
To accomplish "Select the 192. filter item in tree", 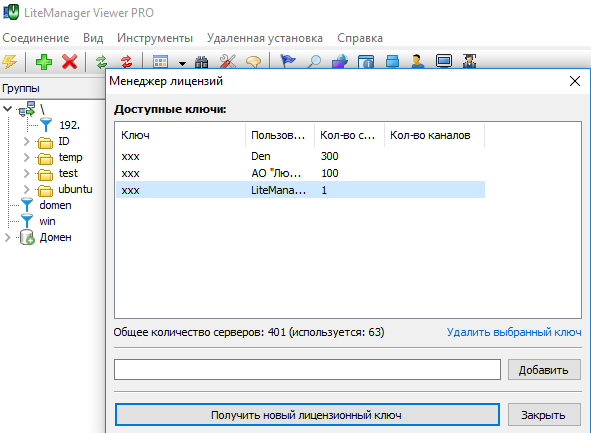I will click(69, 125).
